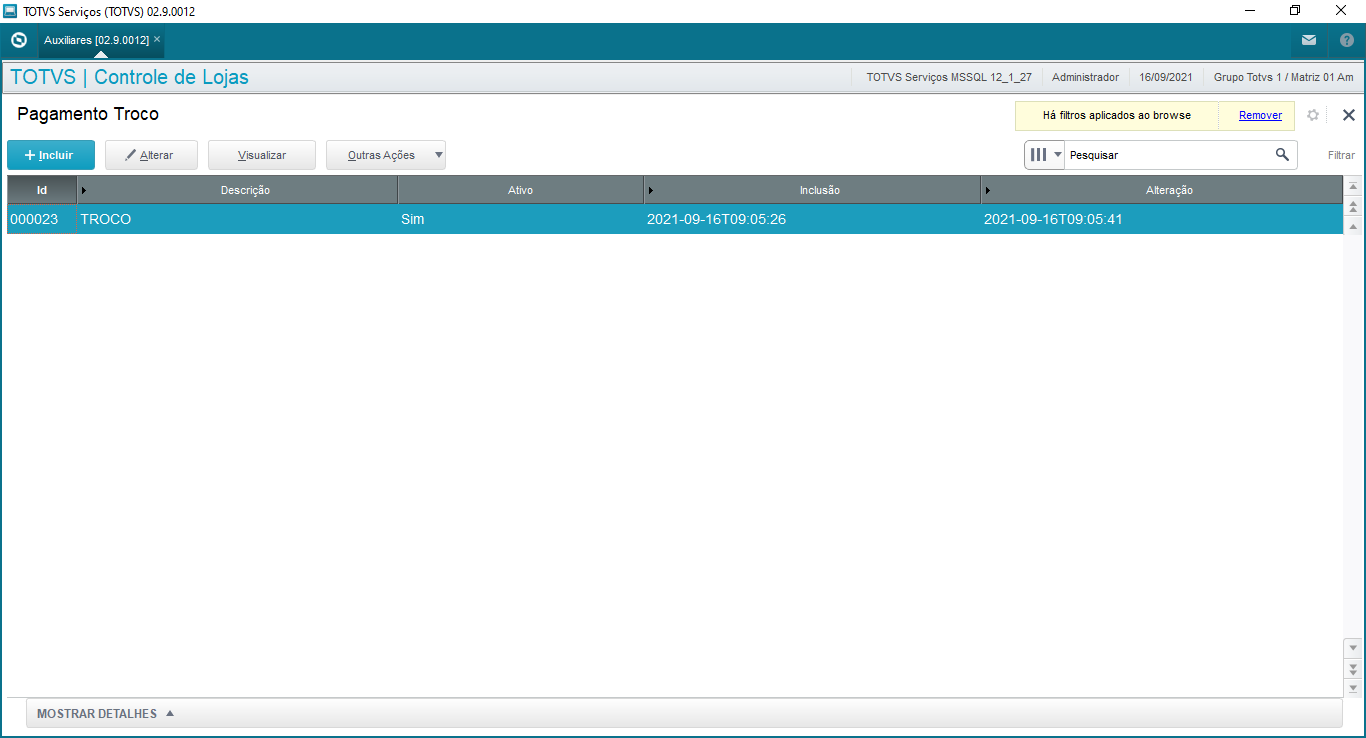Screen dimensions: 1366x738
Task: Click the 16/09/2021 date in header
Action: click(1165, 77)
